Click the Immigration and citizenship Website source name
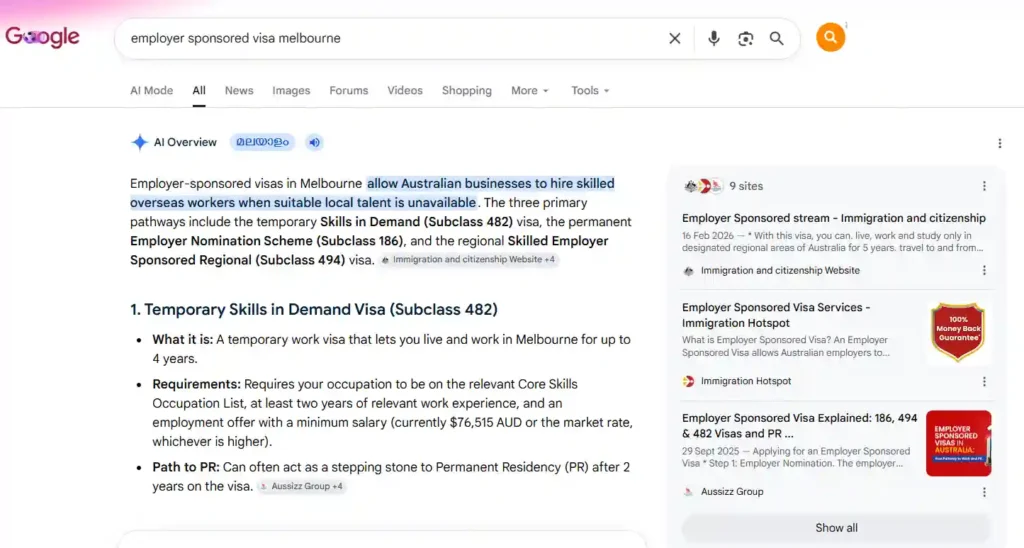Screen dimensions: 1024x548 click(x=780, y=270)
